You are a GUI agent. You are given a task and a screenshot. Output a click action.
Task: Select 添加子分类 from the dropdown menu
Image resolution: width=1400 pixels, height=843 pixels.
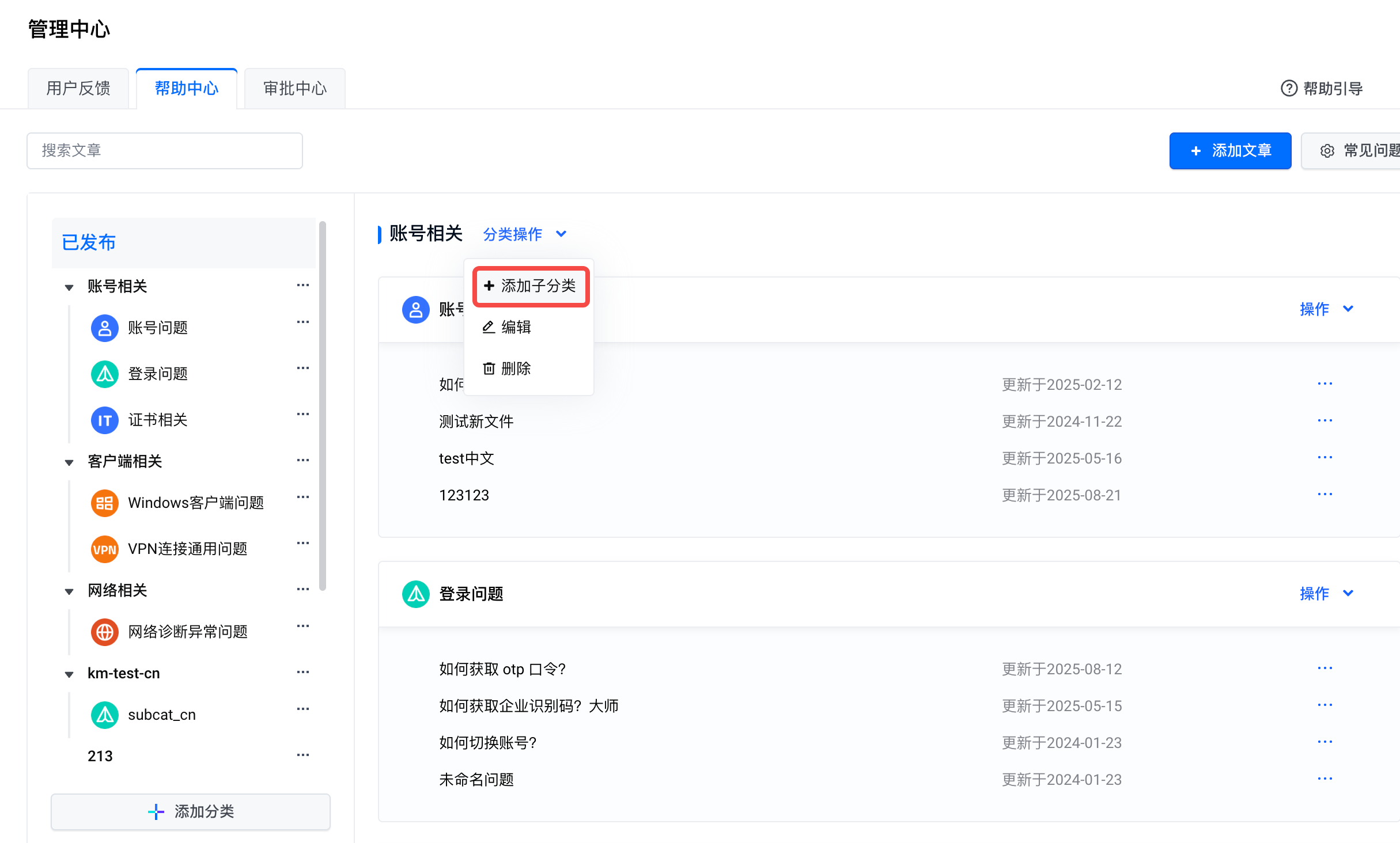[531, 286]
